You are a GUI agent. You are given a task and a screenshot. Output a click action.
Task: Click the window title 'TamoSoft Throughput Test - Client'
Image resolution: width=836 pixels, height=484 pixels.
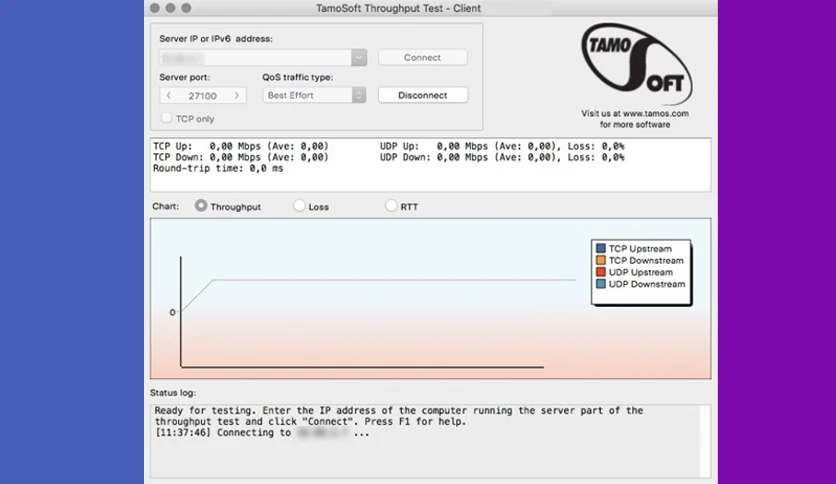coord(398,8)
